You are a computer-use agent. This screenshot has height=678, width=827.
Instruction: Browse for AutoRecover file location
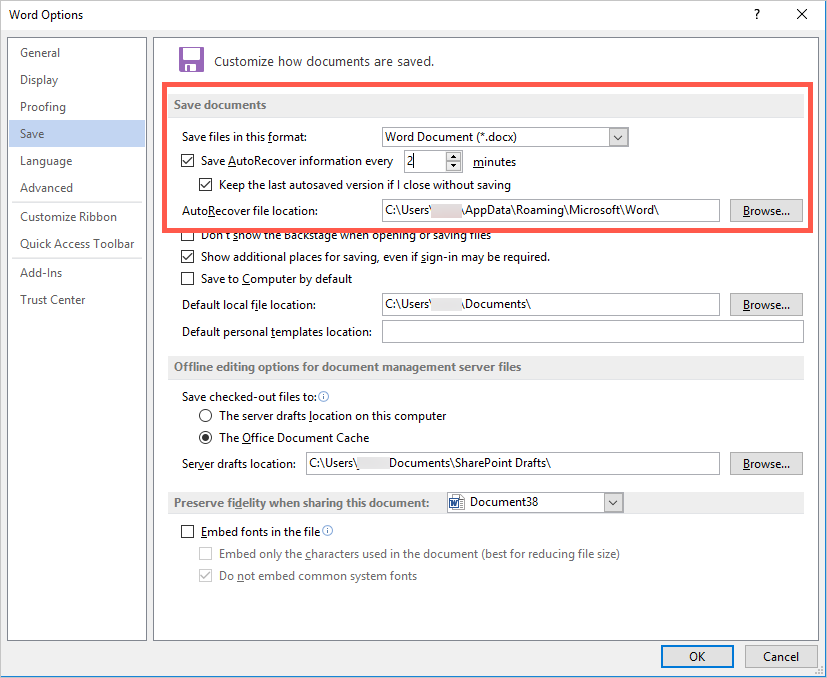(766, 210)
